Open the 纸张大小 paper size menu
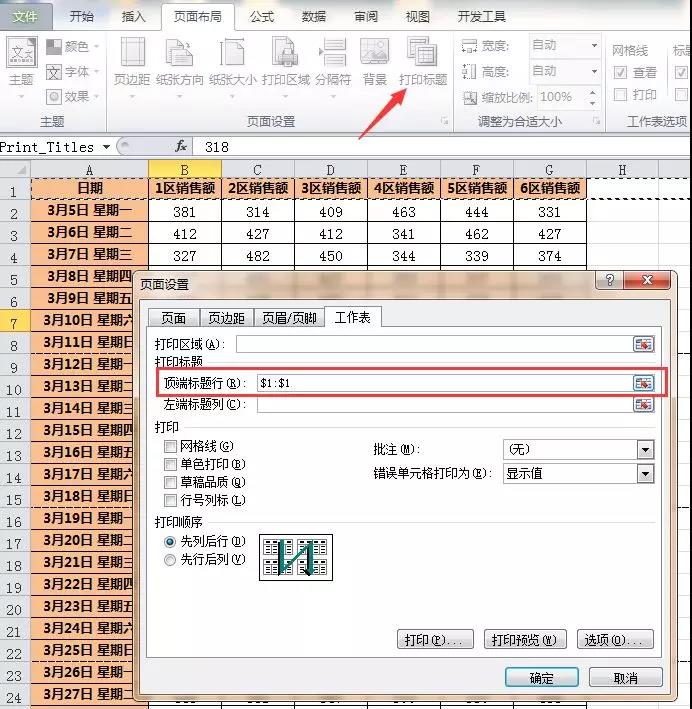The width and height of the screenshot is (692, 709). coord(232,67)
